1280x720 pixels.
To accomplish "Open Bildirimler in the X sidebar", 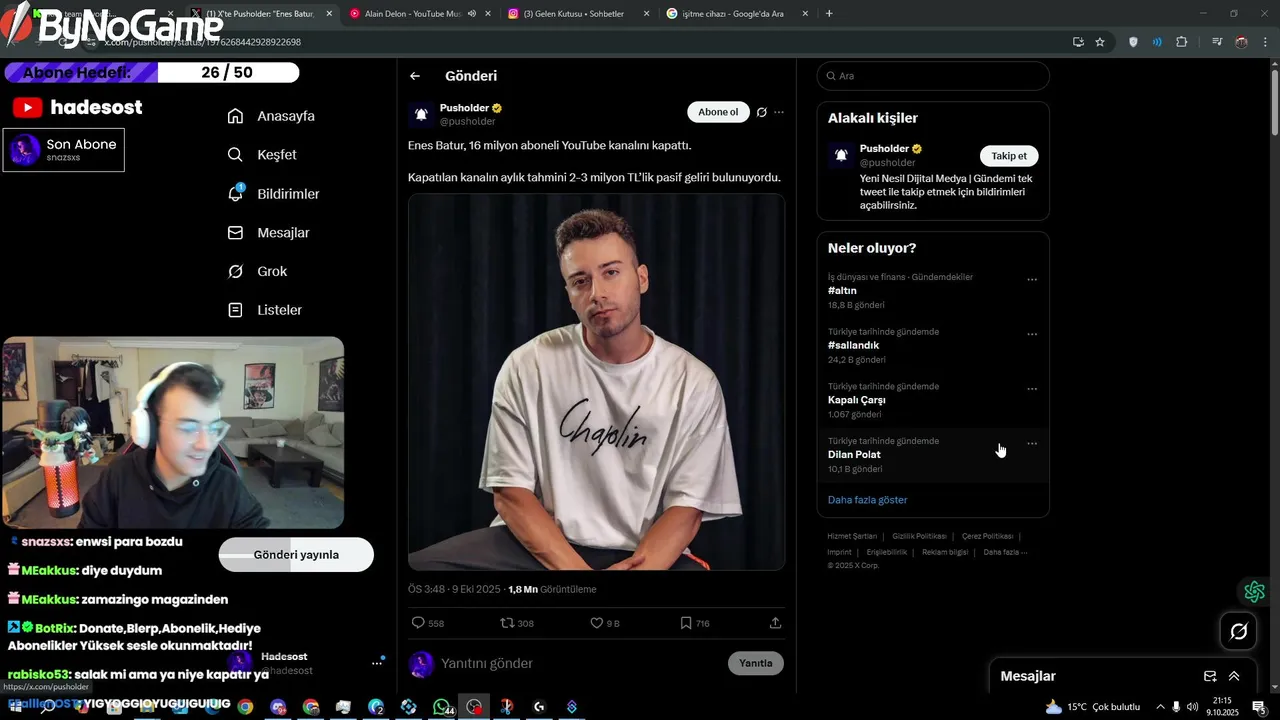I will click(x=273, y=194).
